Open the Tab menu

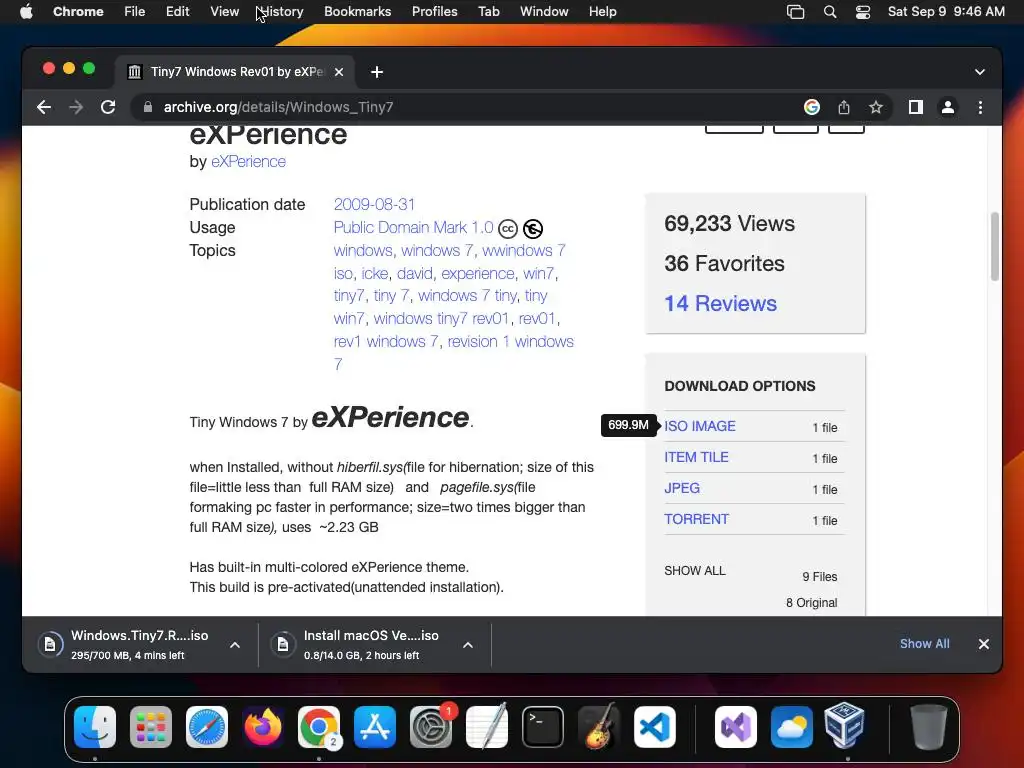click(488, 12)
